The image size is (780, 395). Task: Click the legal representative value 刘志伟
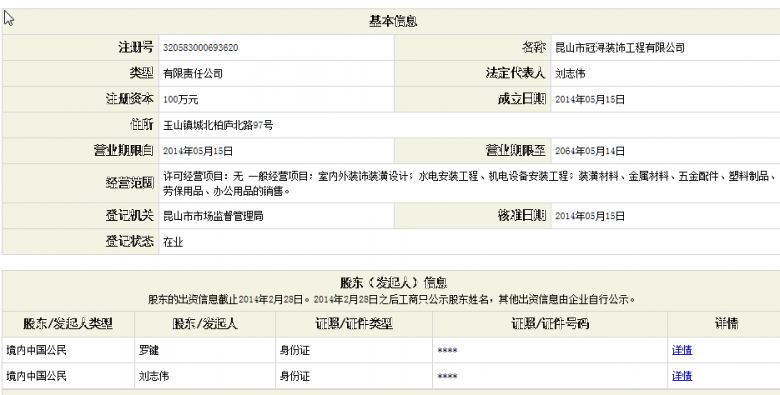[x=570, y=74]
